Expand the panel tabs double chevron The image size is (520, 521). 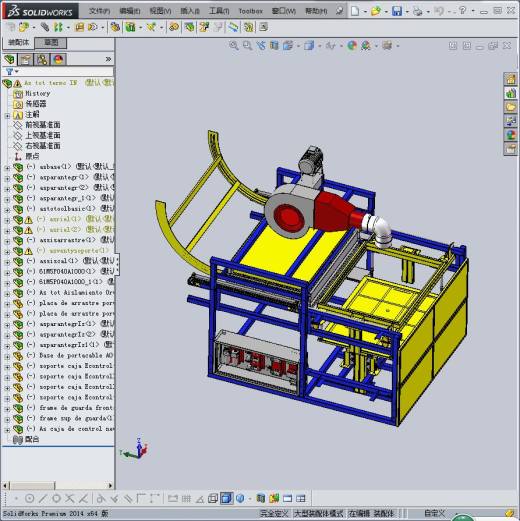[x=108, y=59]
